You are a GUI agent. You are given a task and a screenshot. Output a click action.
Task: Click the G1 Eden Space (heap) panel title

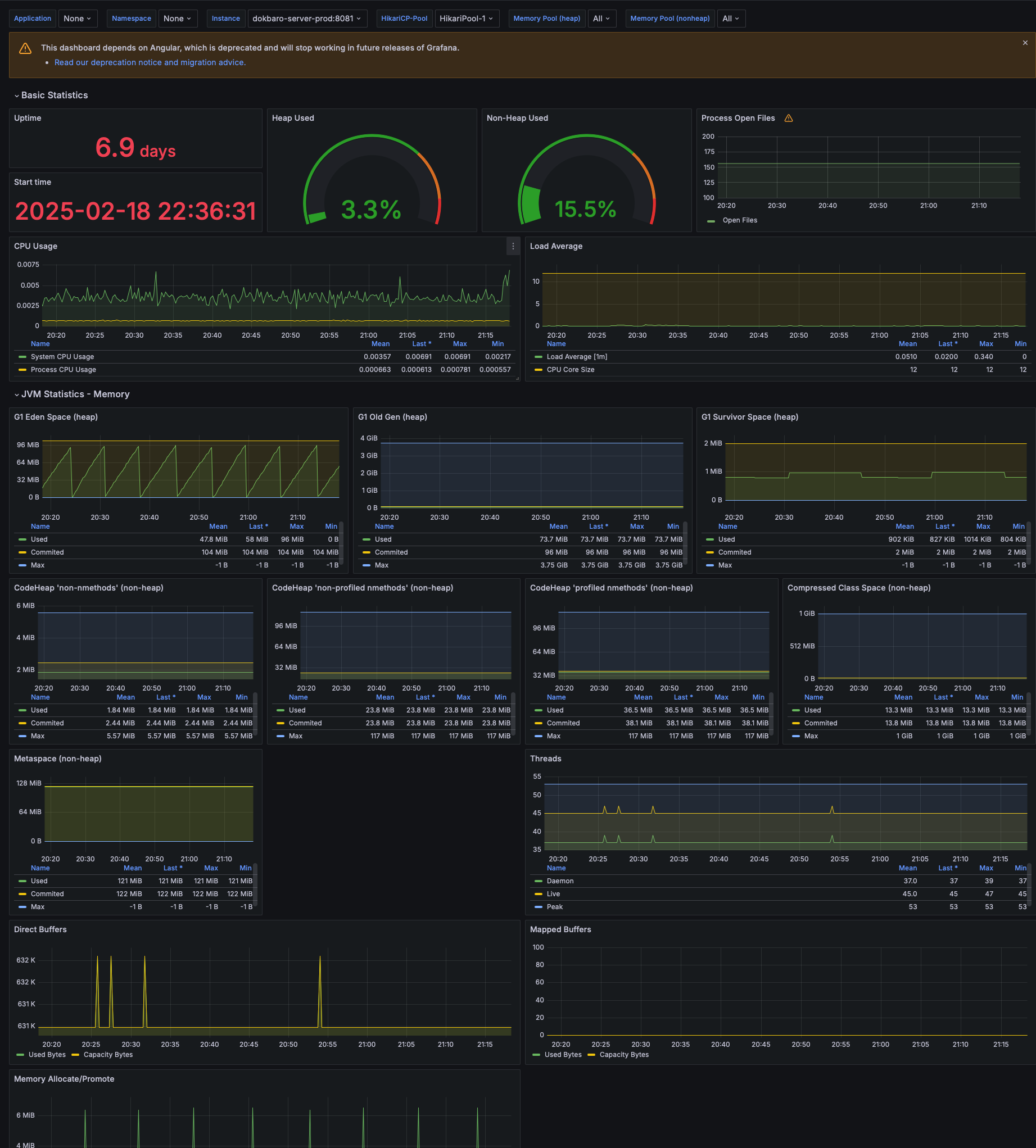(x=56, y=417)
